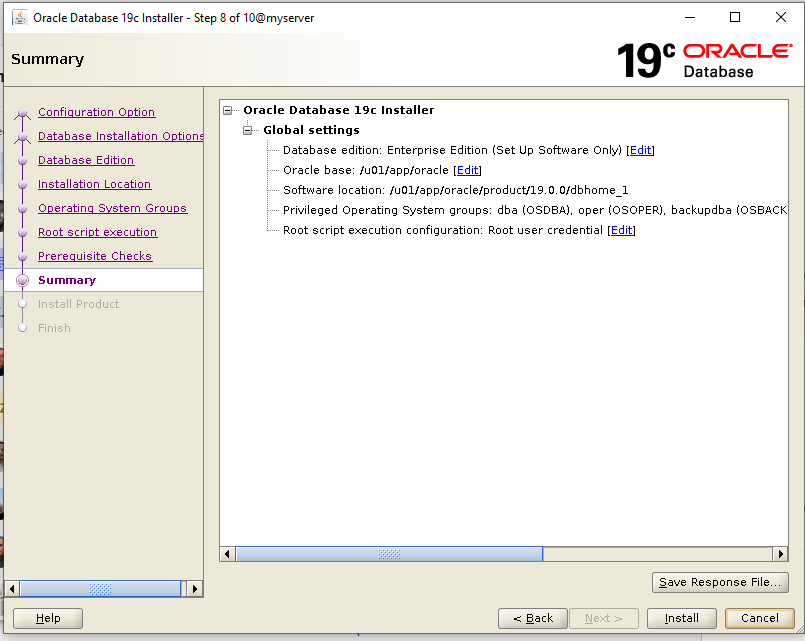
Task: Click the Summary step bullet icon
Action: click(23, 280)
